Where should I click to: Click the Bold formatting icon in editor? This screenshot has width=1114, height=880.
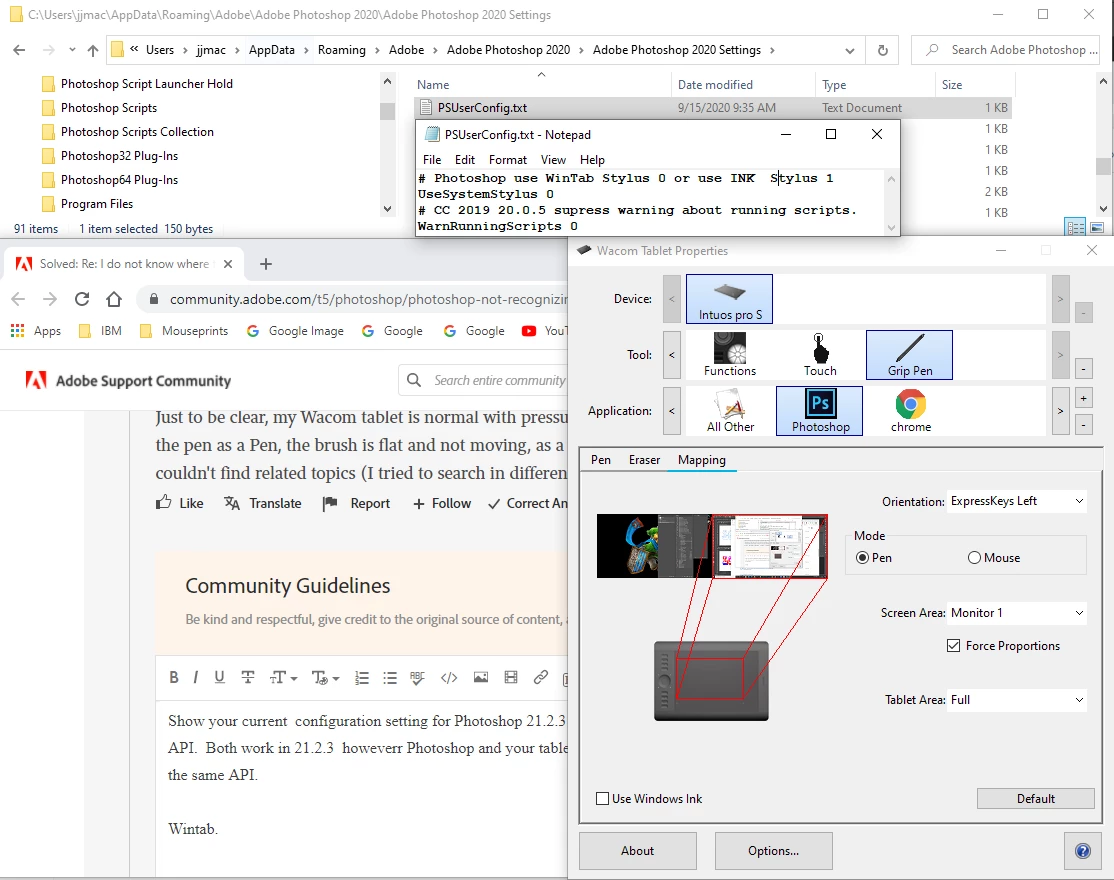pyautogui.click(x=173, y=677)
